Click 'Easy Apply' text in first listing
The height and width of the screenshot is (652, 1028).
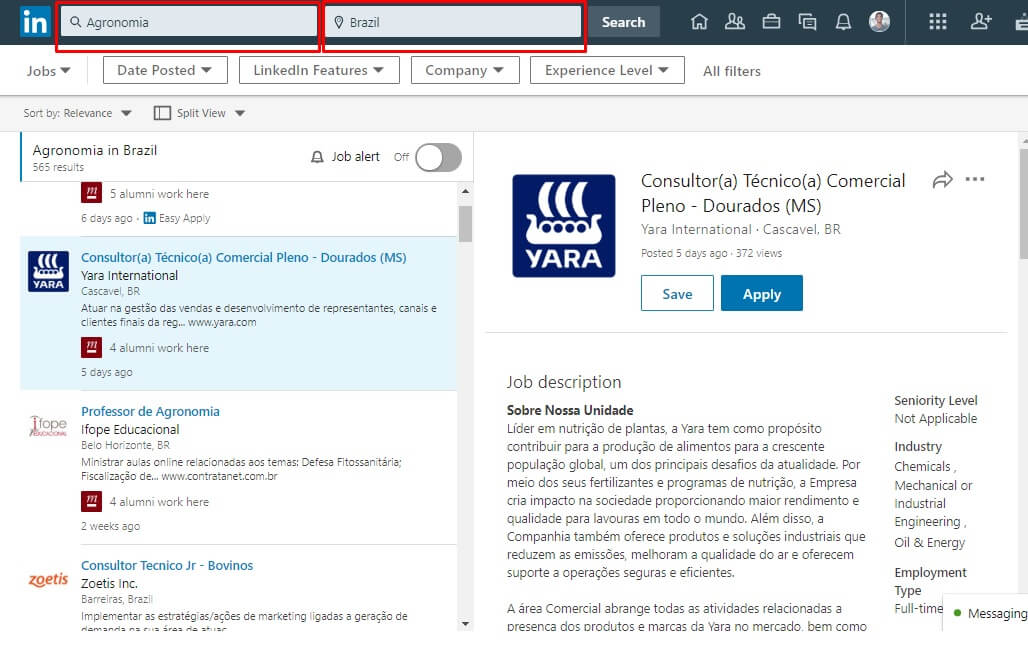[184, 218]
